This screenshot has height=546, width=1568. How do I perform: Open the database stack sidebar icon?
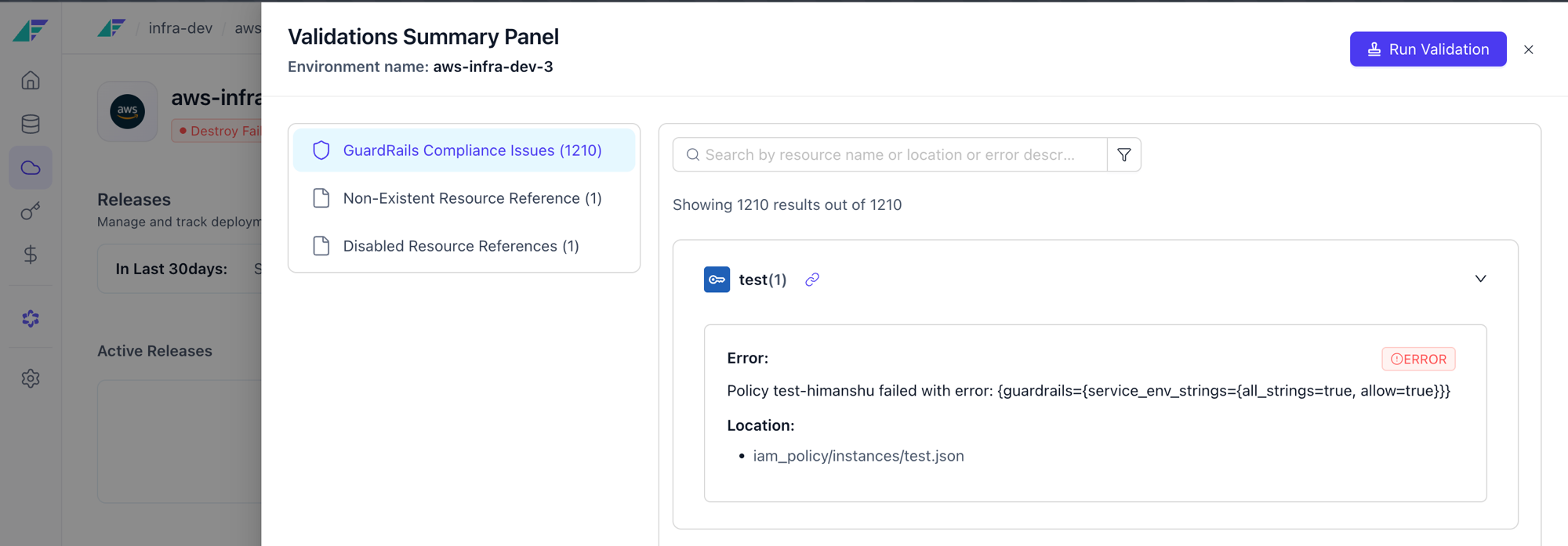(31, 124)
